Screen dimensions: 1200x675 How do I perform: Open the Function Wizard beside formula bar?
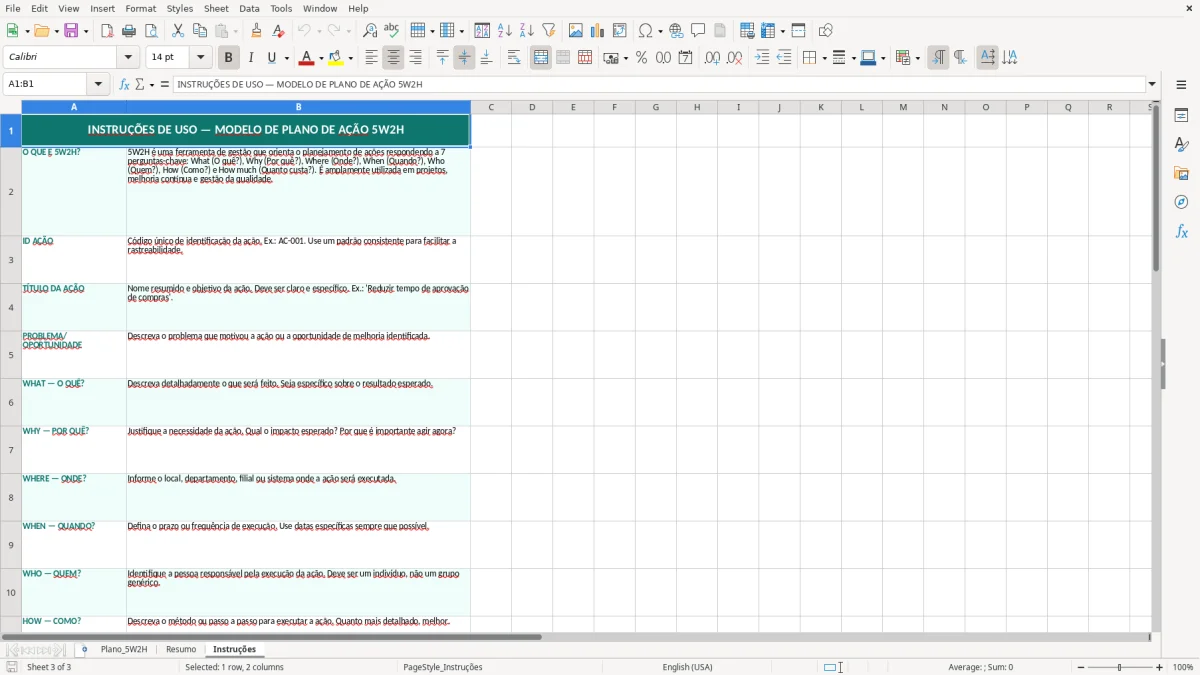point(125,85)
